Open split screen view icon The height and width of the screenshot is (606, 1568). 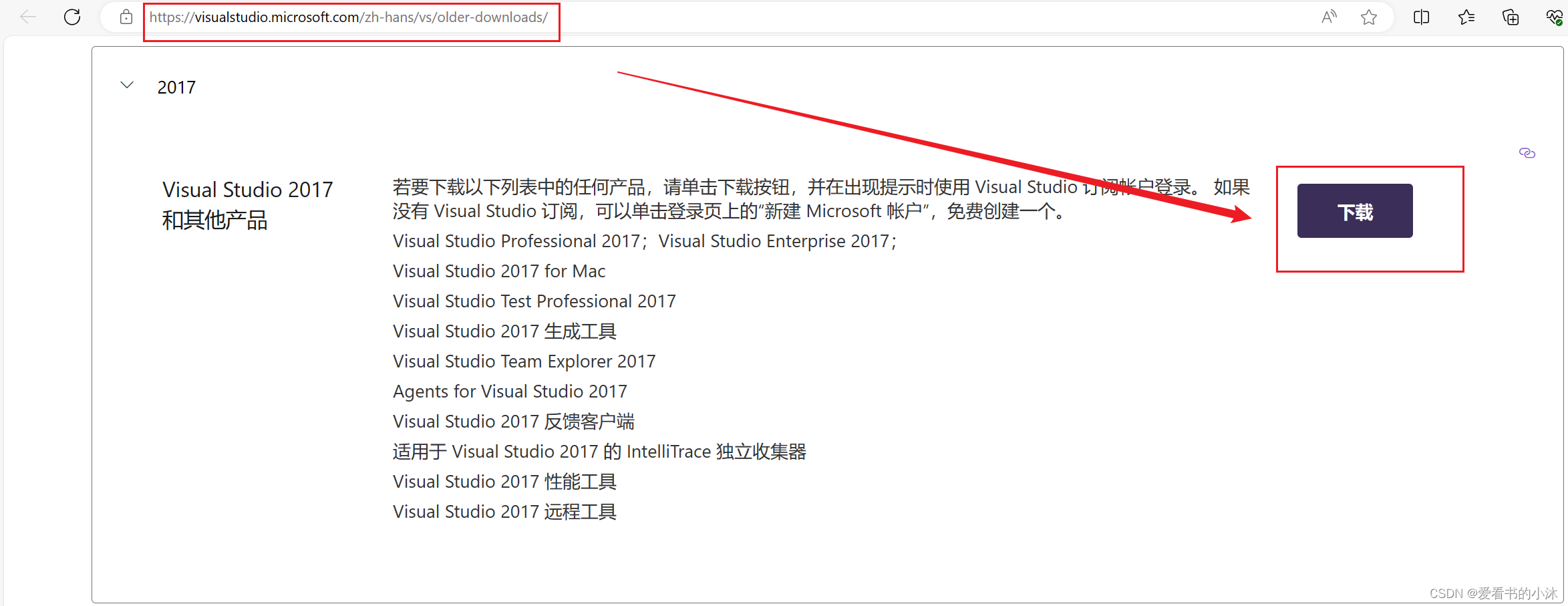1422,17
